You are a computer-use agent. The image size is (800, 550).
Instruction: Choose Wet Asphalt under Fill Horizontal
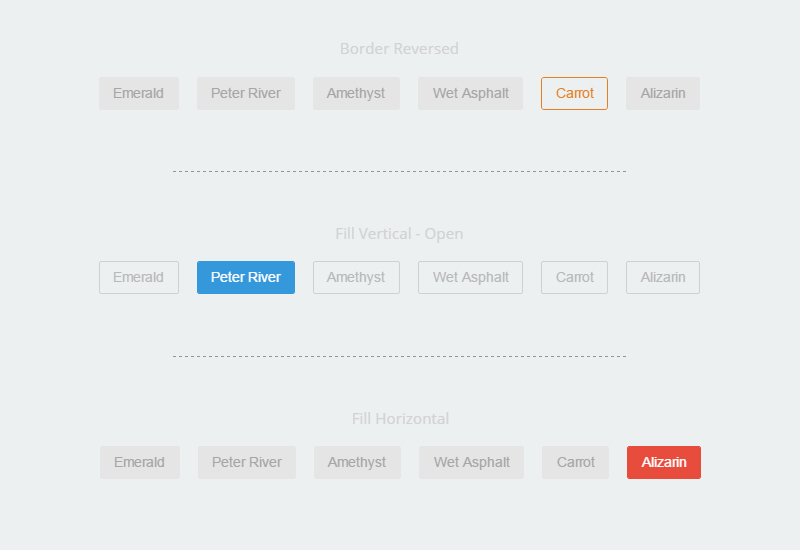click(x=471, y=462)
